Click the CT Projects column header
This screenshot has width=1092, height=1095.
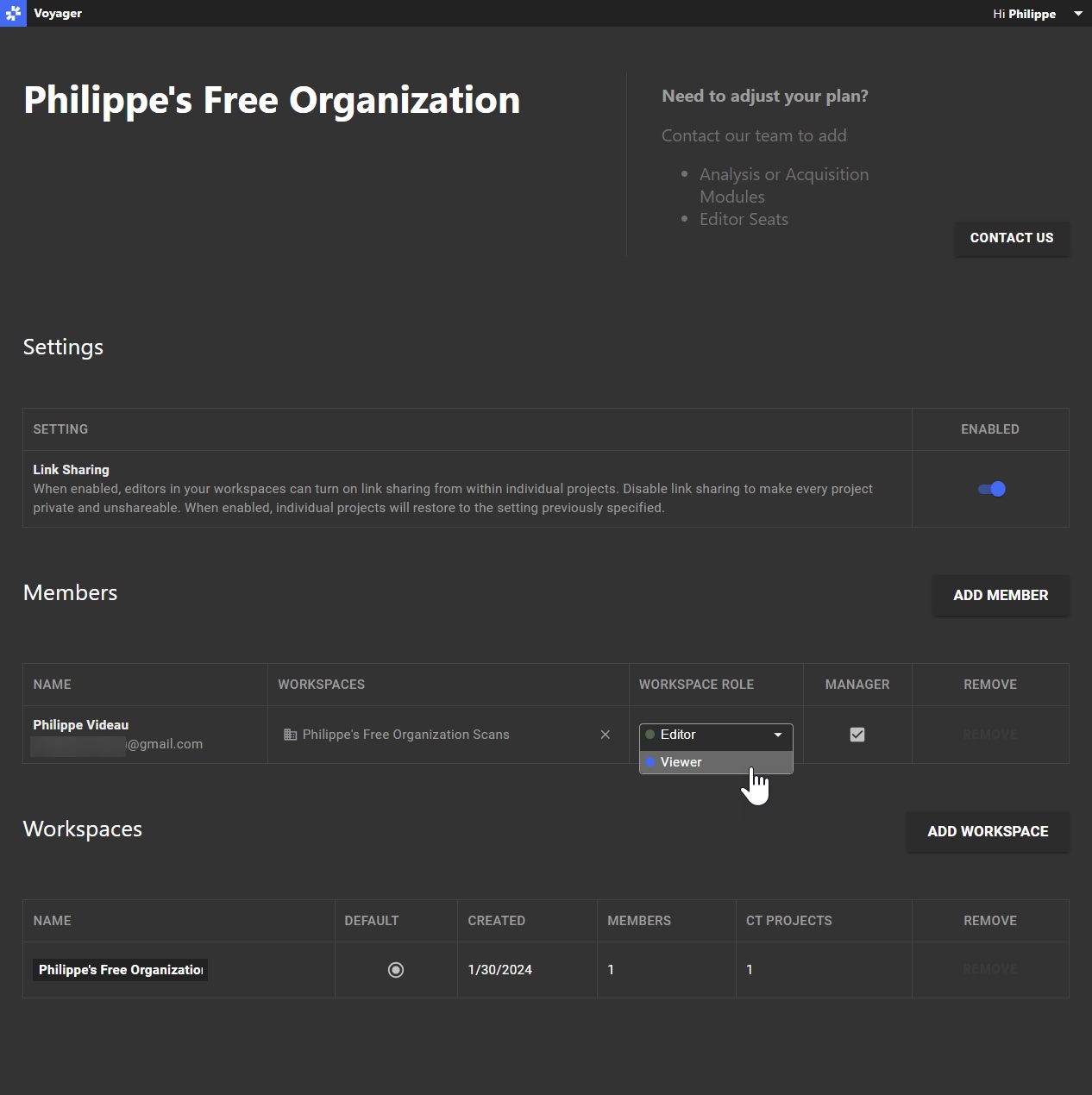click(x=789, y=921)
